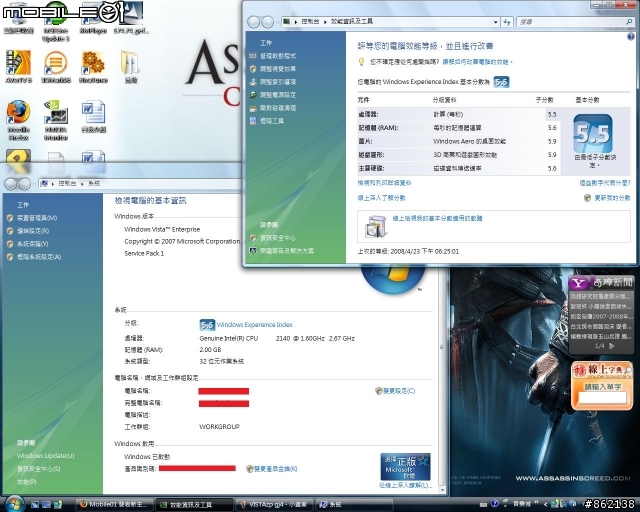Click the Back arrow in the System window
Screen dimensions: 640x512
[x=11, y=184]
